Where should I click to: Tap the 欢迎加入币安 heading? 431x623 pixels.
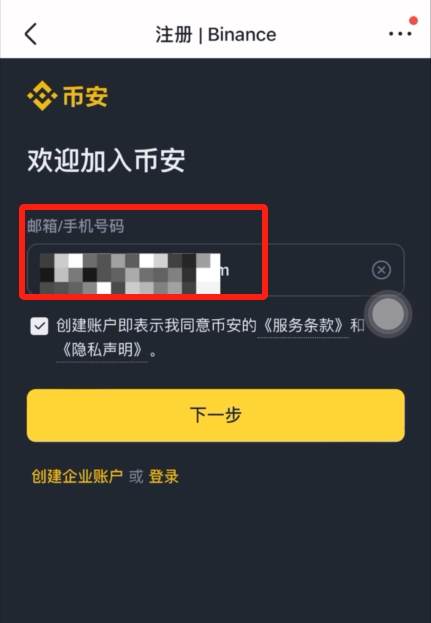tap(106, 161)
